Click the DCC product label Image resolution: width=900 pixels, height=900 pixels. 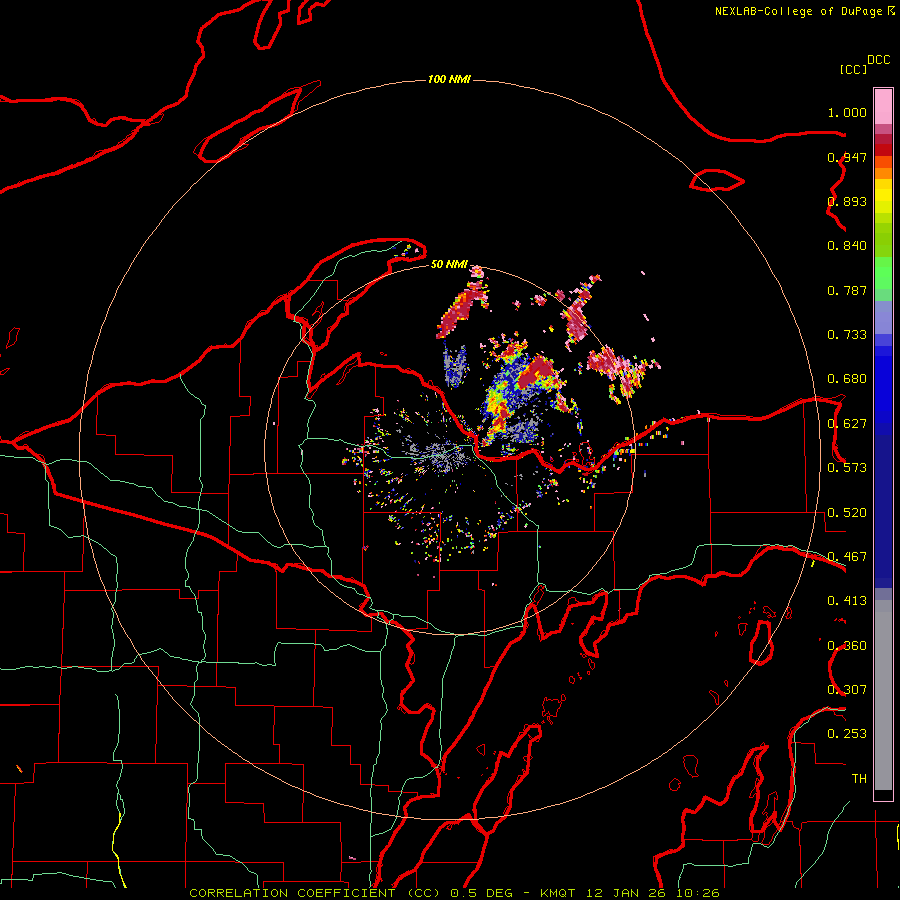(878, 60)
